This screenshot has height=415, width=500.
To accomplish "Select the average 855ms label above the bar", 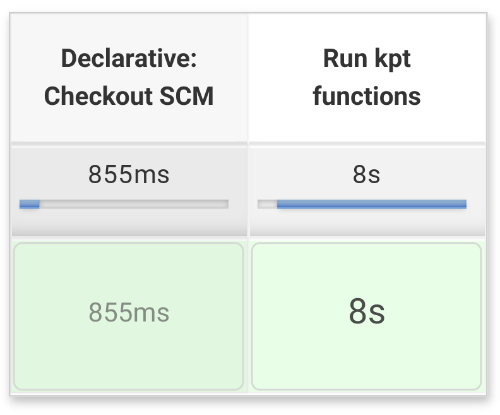I will tap(129, 174).
